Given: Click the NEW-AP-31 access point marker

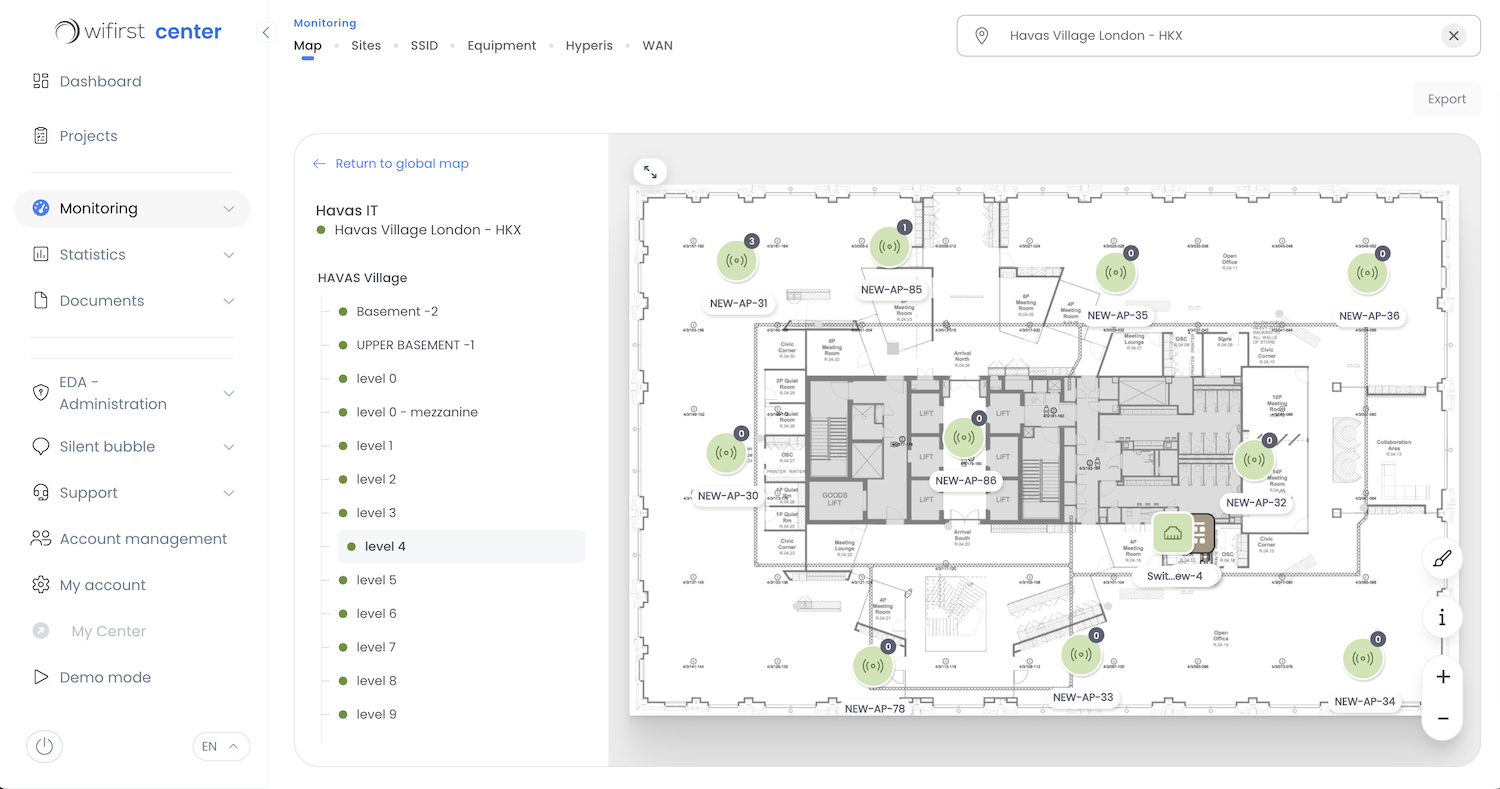Looking at the screenshot, I should tap(737, 259).
